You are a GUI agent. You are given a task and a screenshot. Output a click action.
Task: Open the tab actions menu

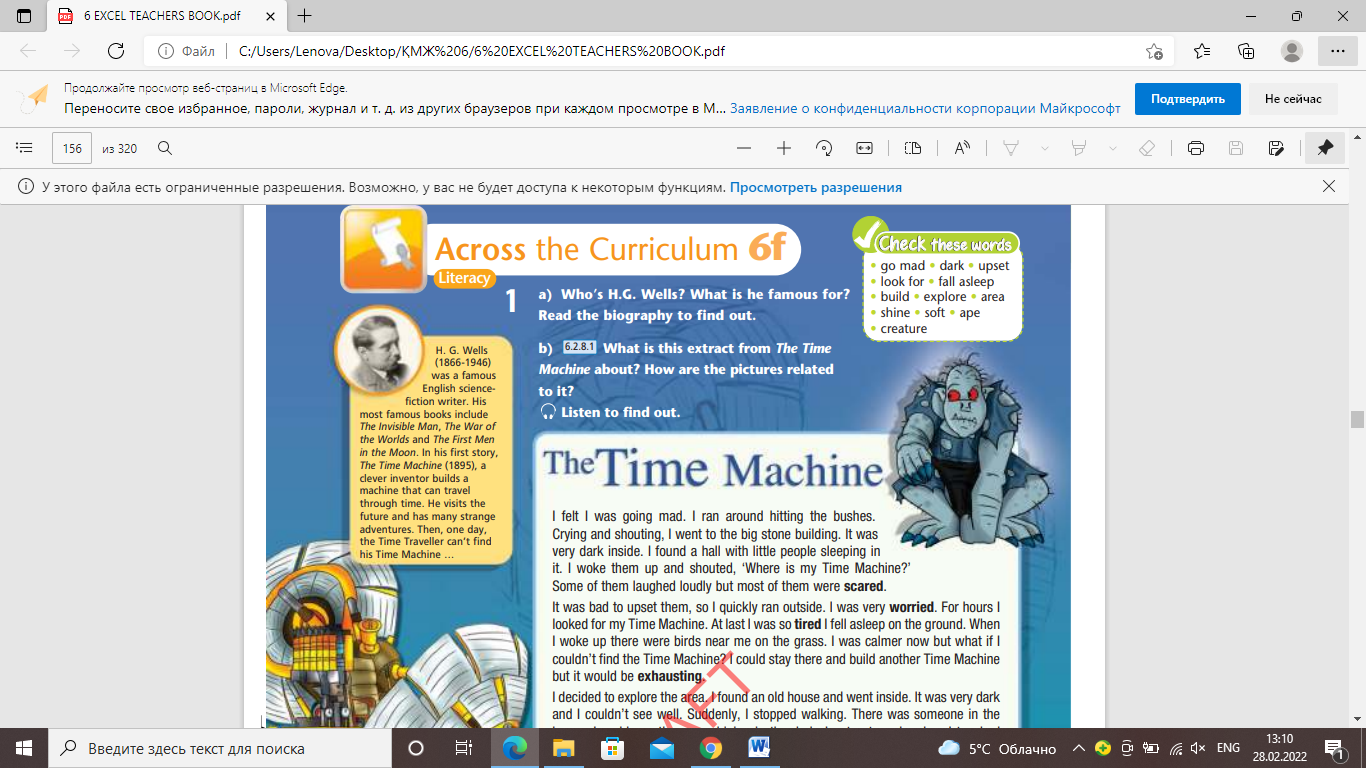coord(24,16)
